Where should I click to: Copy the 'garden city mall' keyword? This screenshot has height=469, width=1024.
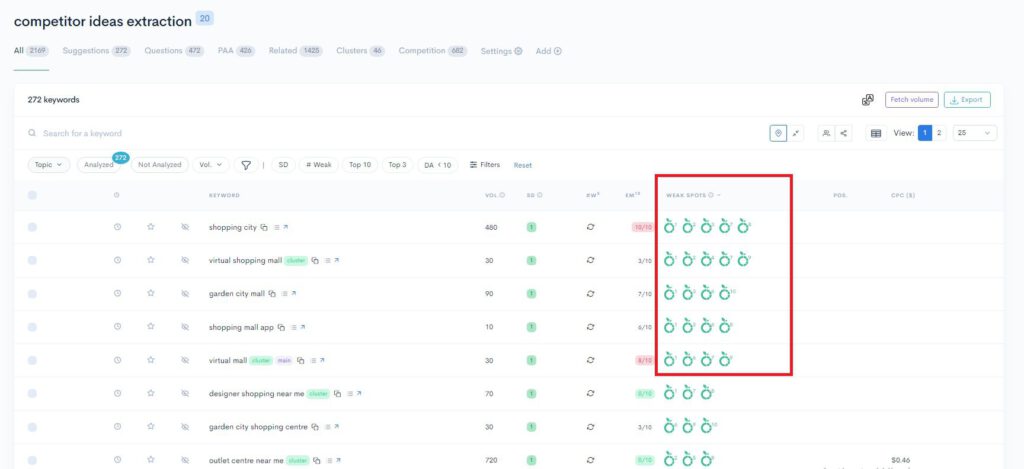coord(272,294)
